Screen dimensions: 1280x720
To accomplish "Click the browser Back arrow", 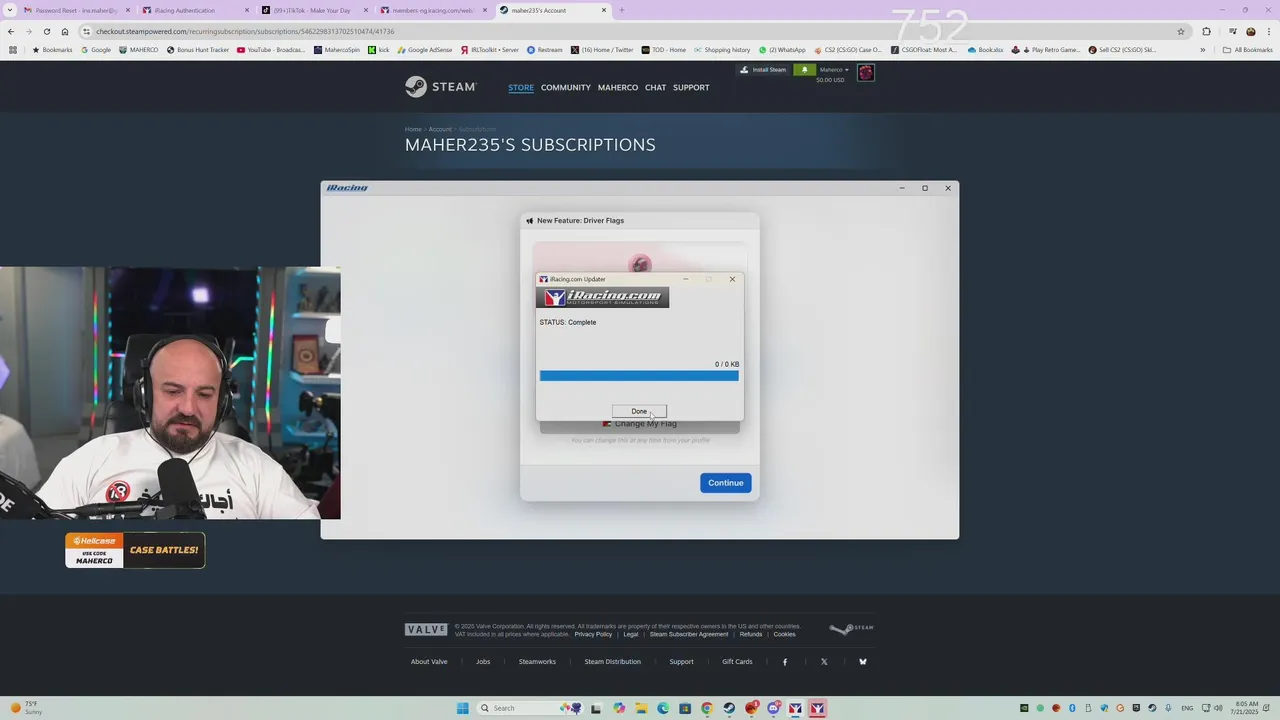I will (x=11, y=31).
